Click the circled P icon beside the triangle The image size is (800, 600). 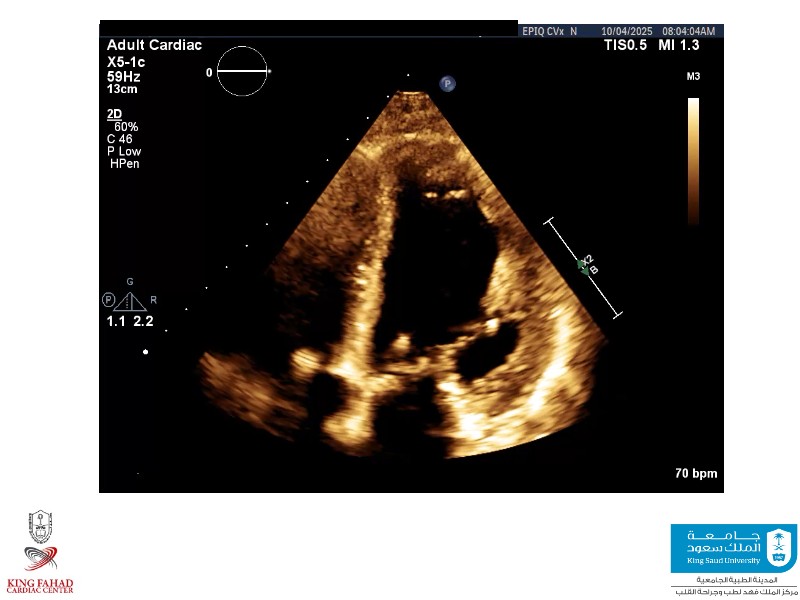point(108,300)
